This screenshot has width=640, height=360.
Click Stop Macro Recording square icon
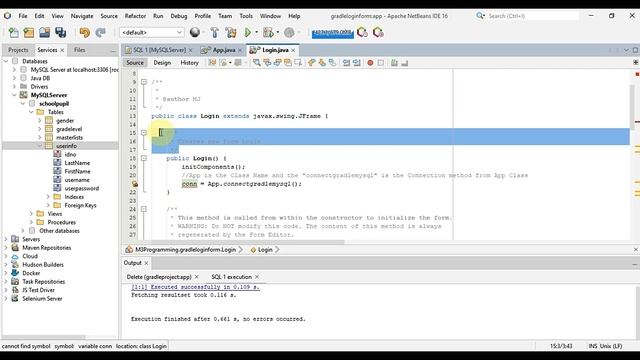click(380, 63)
